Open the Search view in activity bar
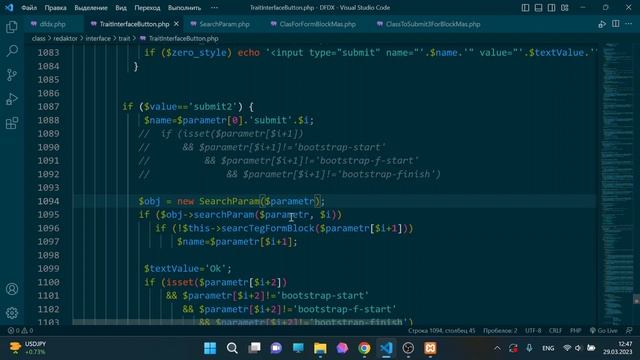Screen dimensions: 640x360 click(x=12, y=51)
